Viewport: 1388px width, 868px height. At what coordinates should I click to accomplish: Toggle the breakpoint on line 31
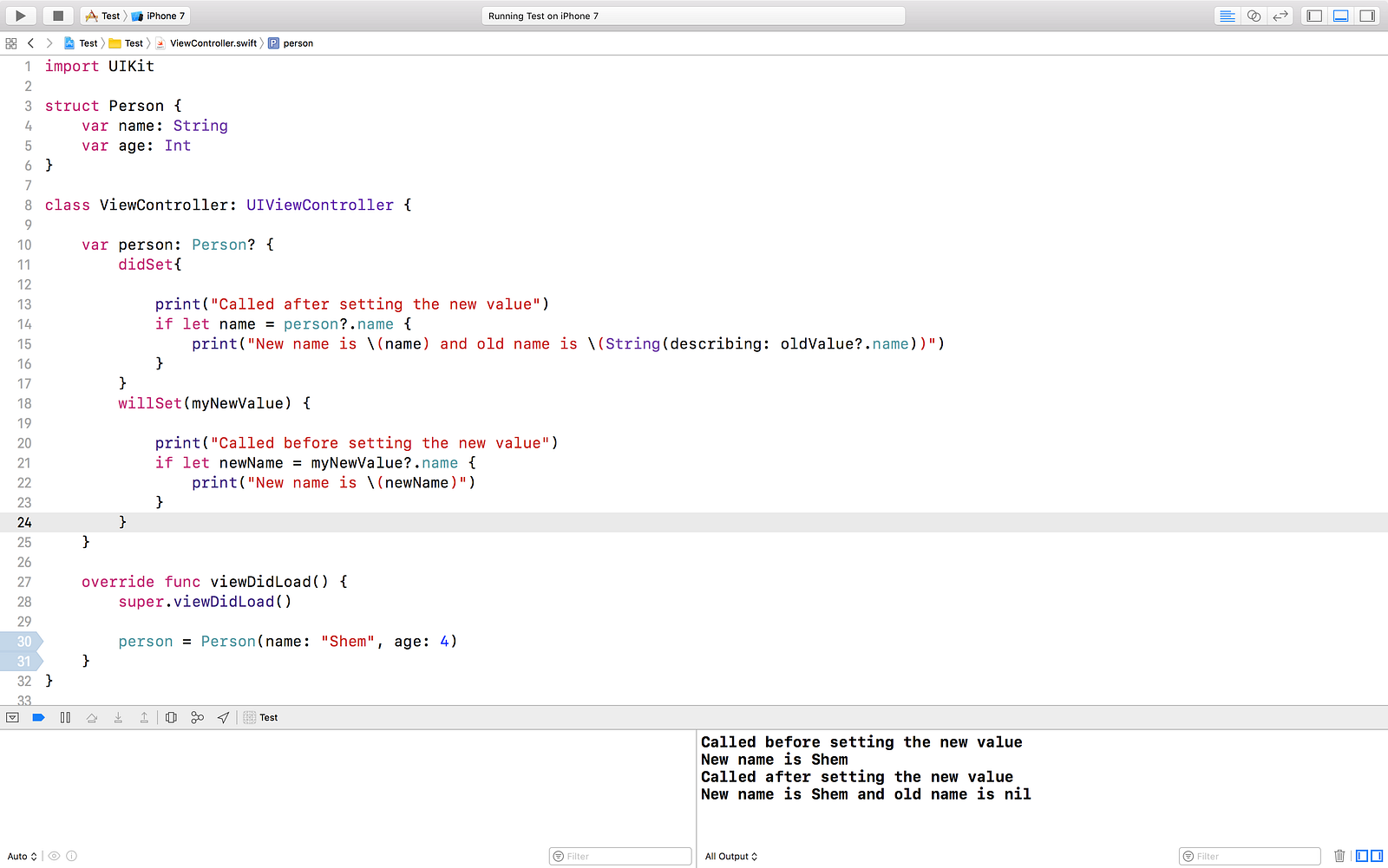pos(22,662)
